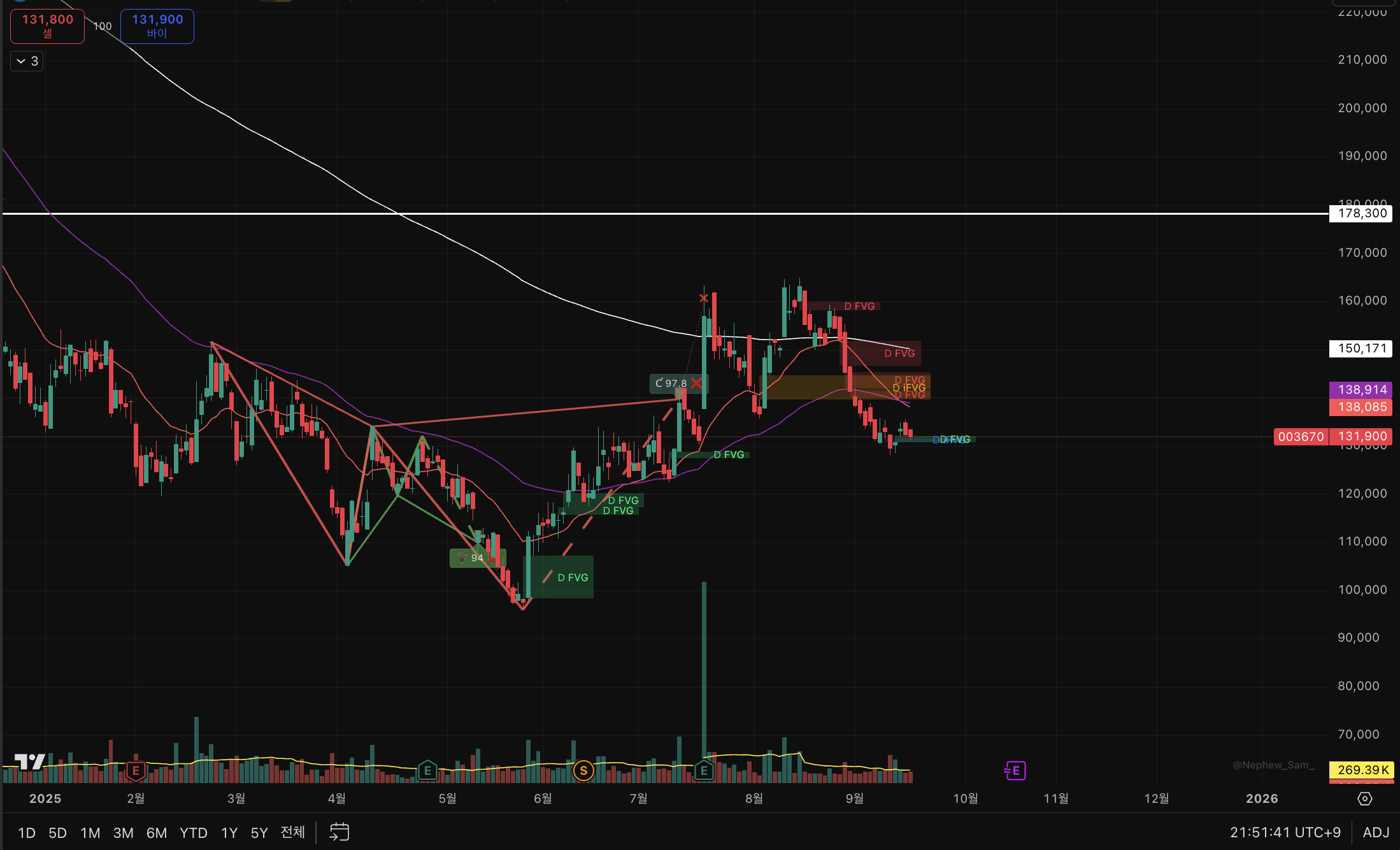This screenshot has width=1400, height=850.
Task: Expand the collapsed indicator legend chevron
Action: [27, 61]
